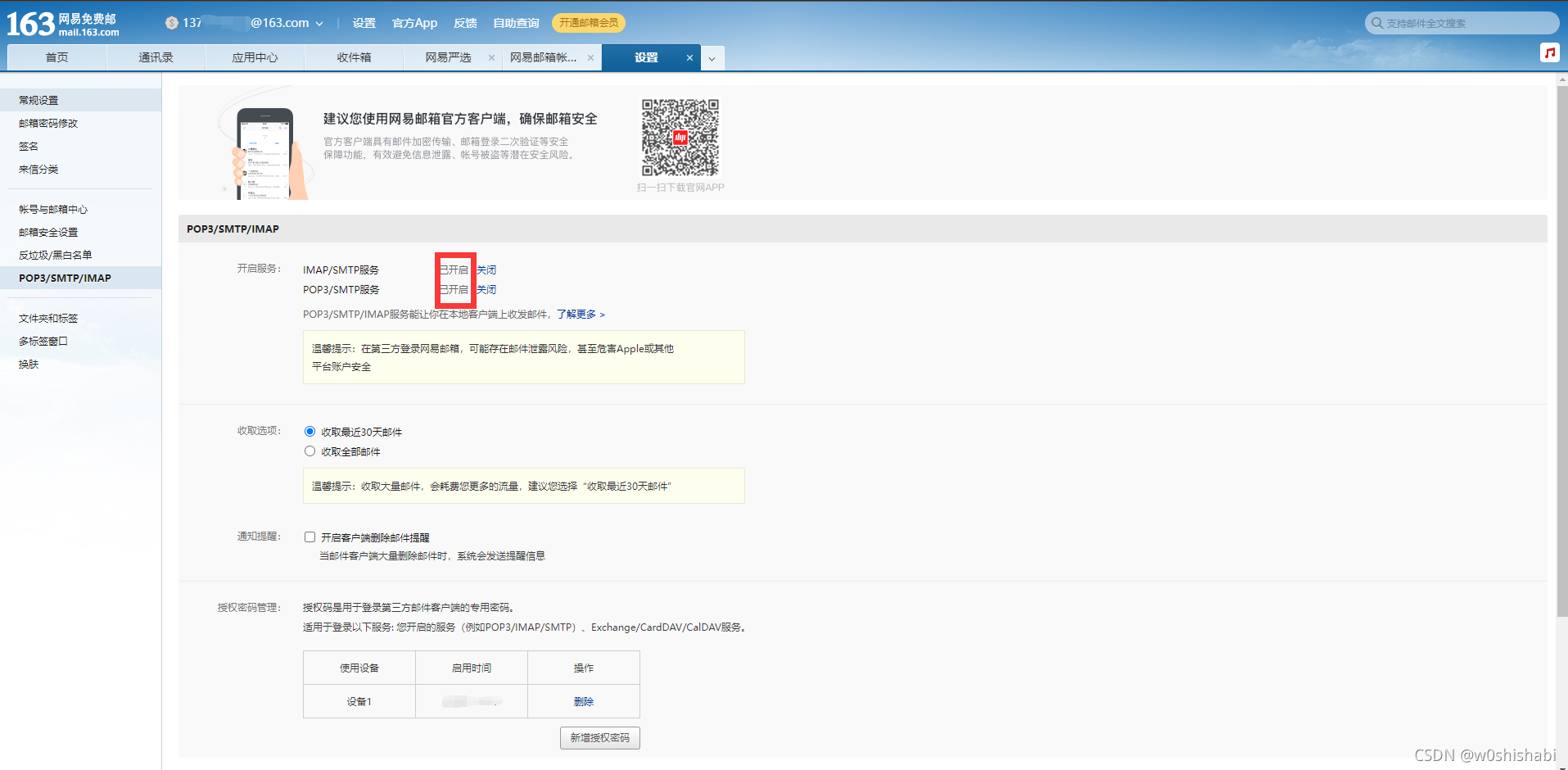This screenshot has height=770, width=1568.
Task: Open 常规设置 in the sidebar
Action: click(x=80, y=100)
